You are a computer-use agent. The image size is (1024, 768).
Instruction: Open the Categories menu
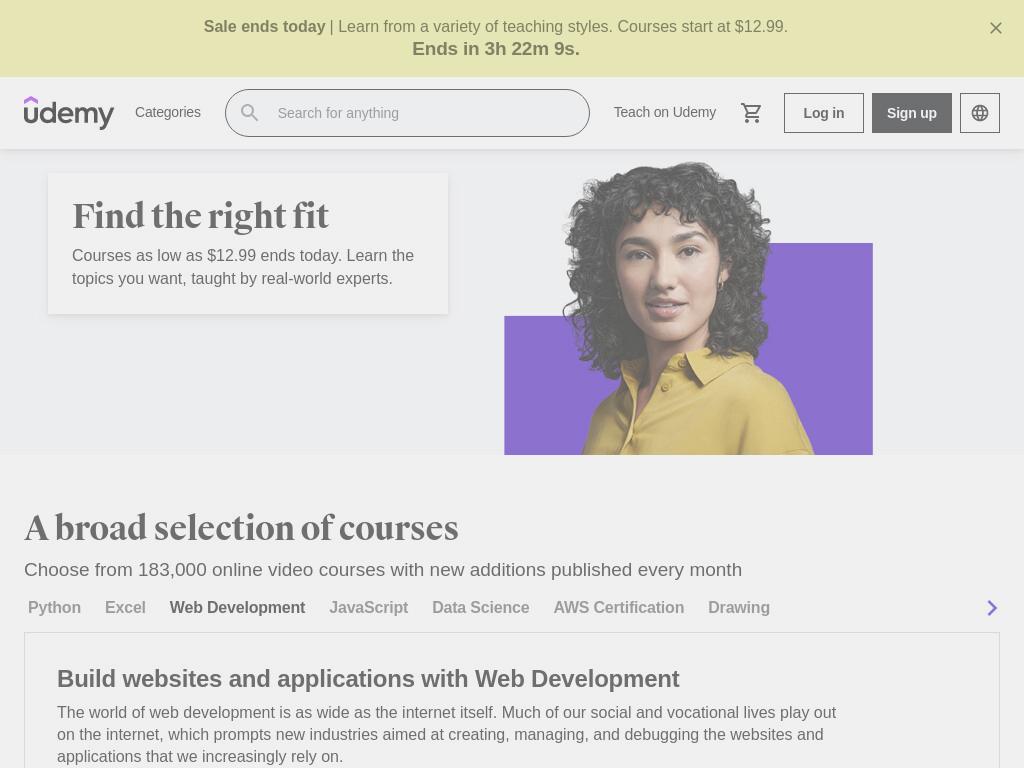pyautogui.click(x=168, y=112)
